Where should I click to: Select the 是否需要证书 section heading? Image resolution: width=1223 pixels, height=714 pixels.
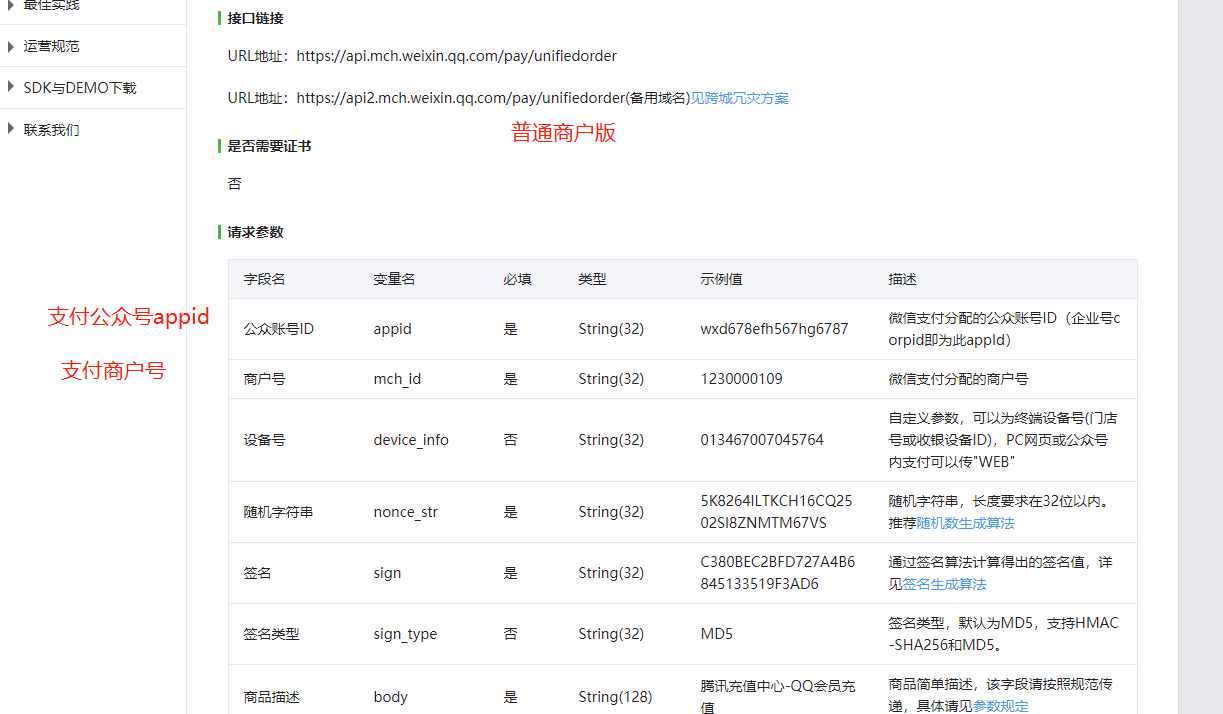click(269, 146)
